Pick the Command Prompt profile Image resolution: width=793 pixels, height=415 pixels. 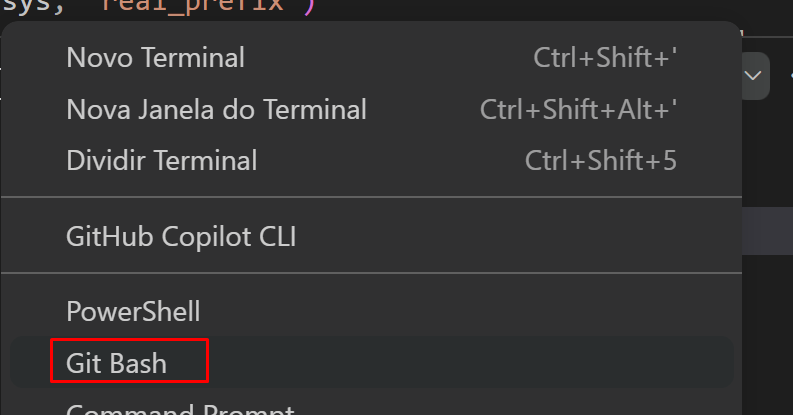coord(180,409)
